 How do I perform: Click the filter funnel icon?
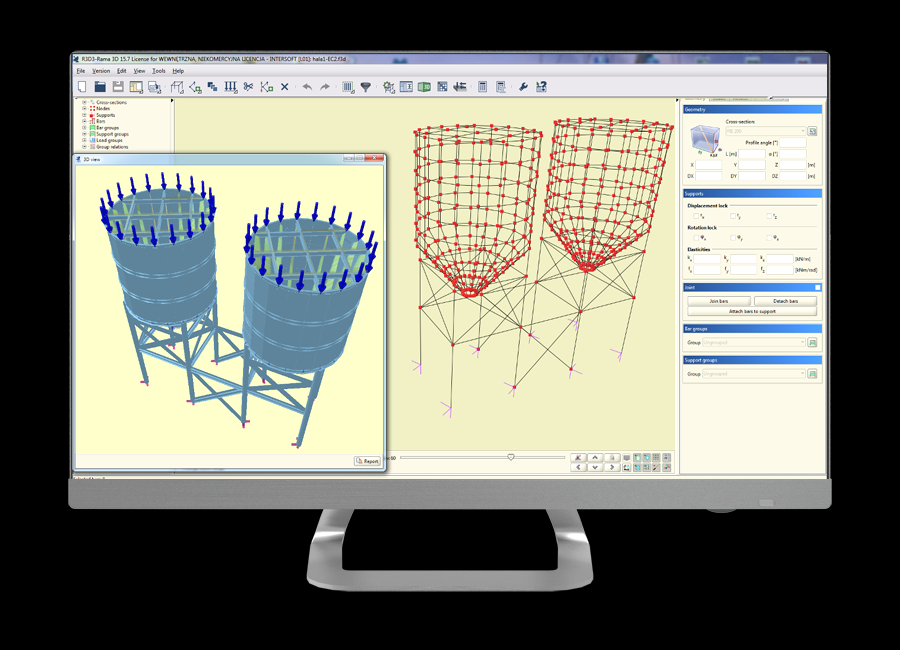point(365,87)
